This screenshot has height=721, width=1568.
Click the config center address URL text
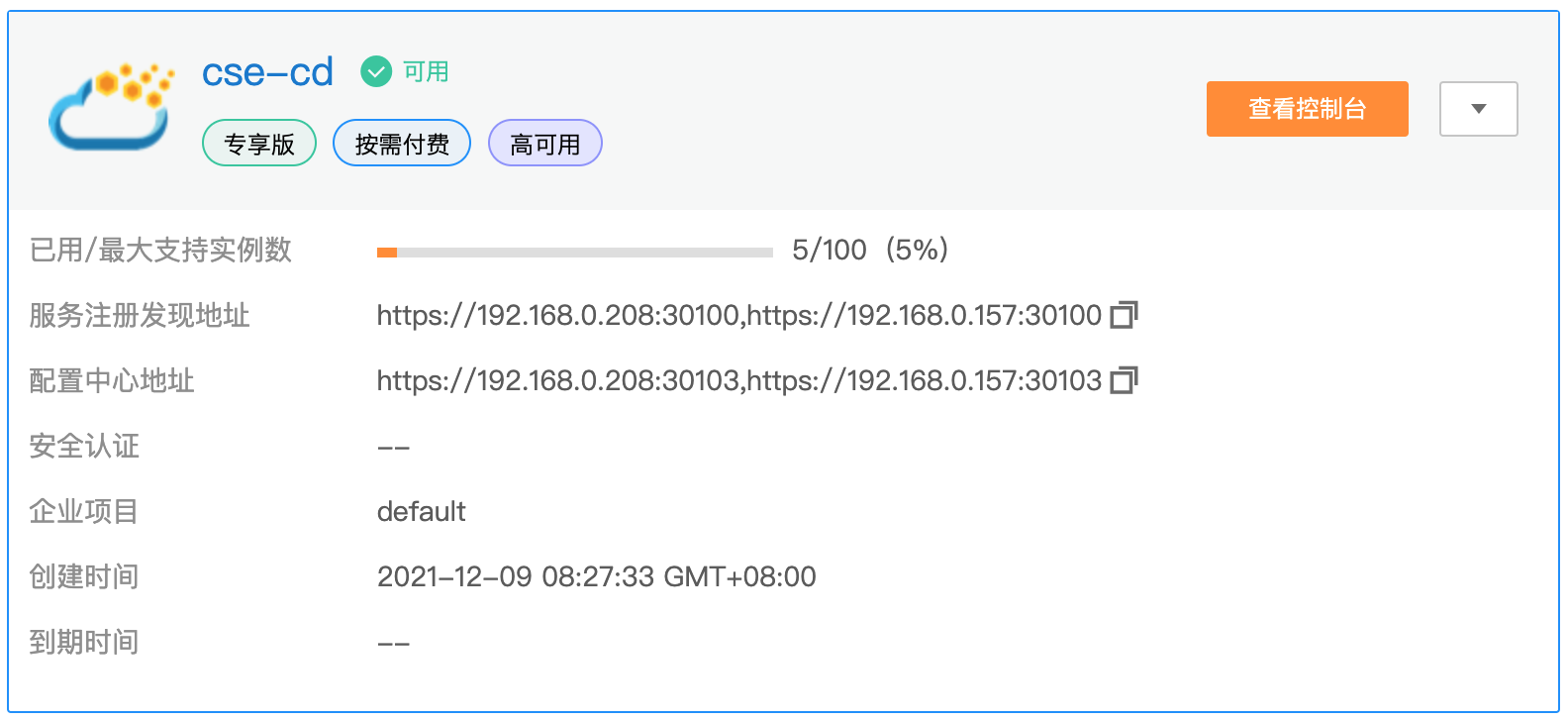click(738, 380)
